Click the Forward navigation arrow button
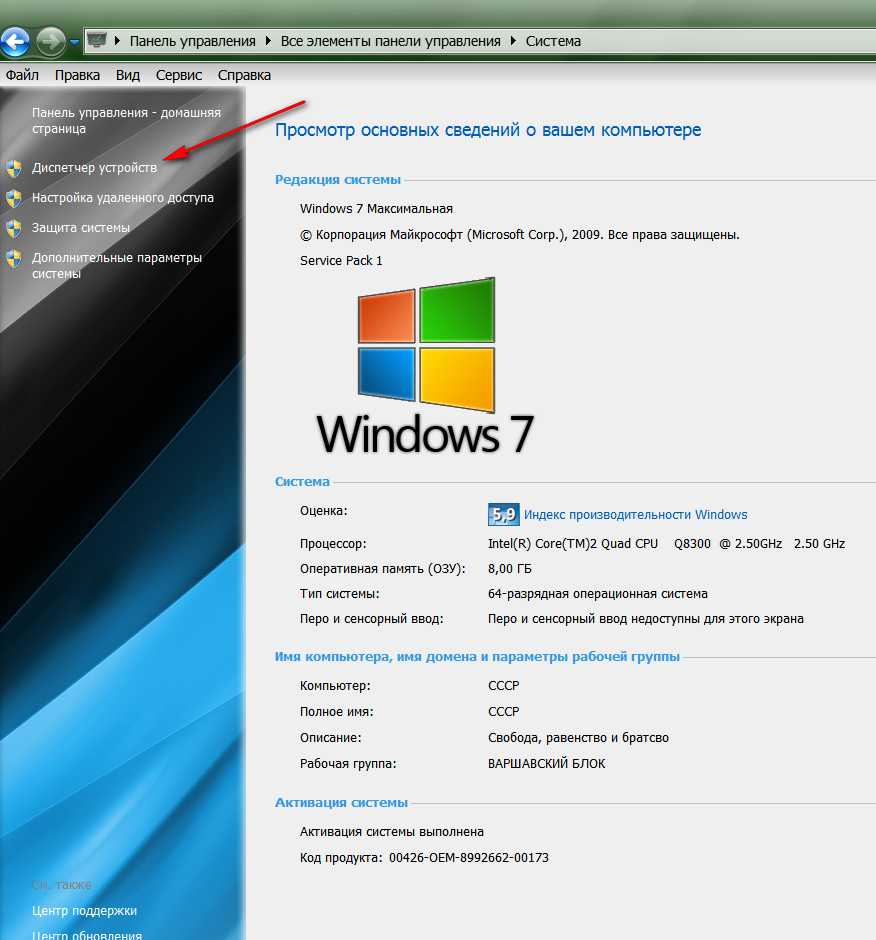The height and width of the screenshot is (940, 876). coord(50,42)
